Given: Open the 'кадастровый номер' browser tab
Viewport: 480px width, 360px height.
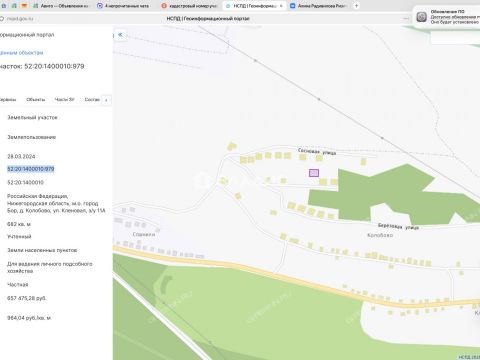Looking at the screenshot, I should [189, 6].
